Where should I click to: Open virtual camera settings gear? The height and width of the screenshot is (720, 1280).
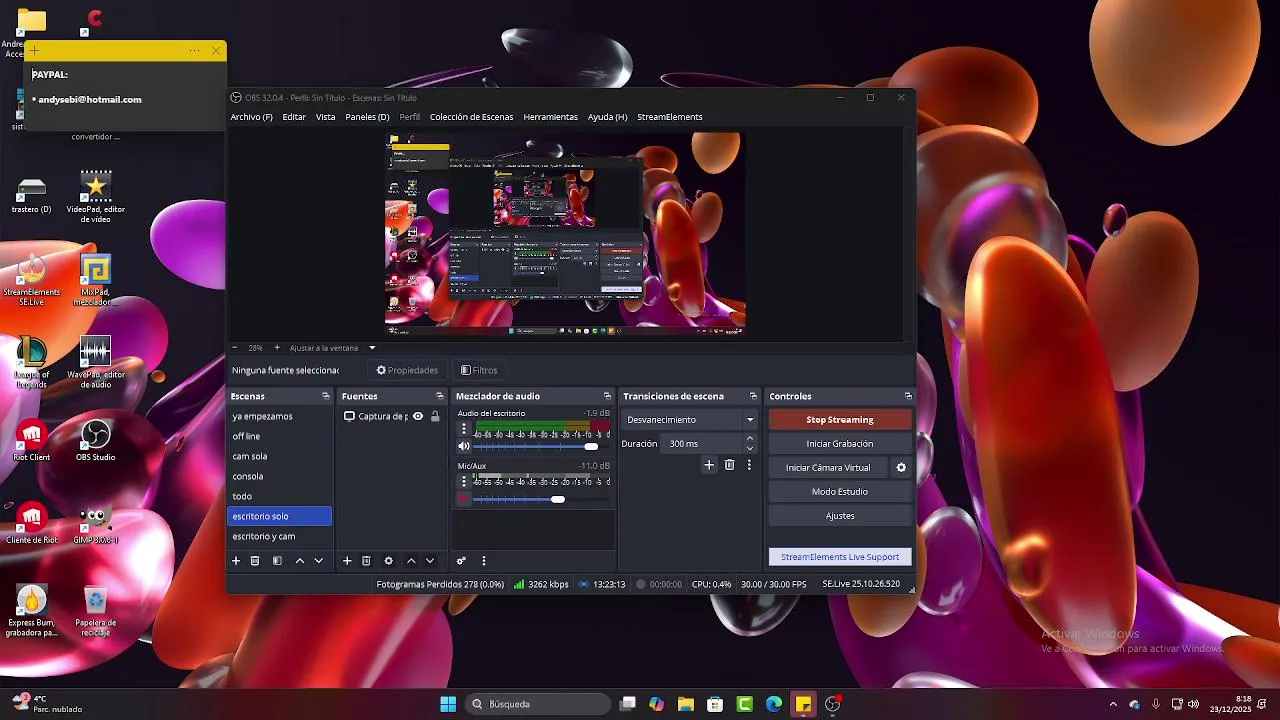tap(901, 467)
